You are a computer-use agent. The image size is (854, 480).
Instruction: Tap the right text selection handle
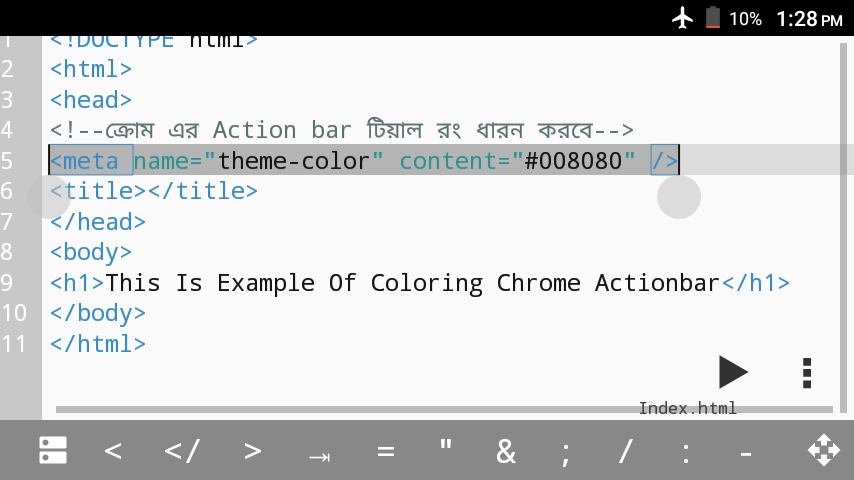pos(679,197)
